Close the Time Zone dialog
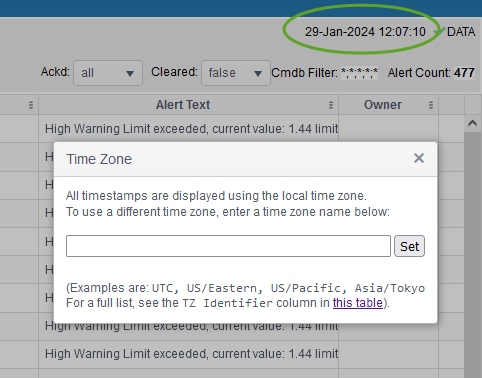Image resolution: width=482 pixels, height=378 pixels. [419, 158]
